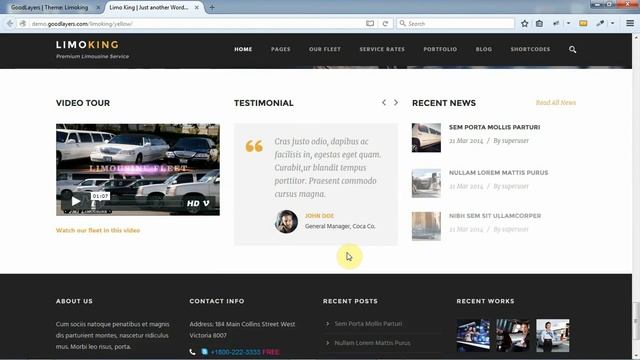
Task: Click Read All News link
Action: coord(556,102)
